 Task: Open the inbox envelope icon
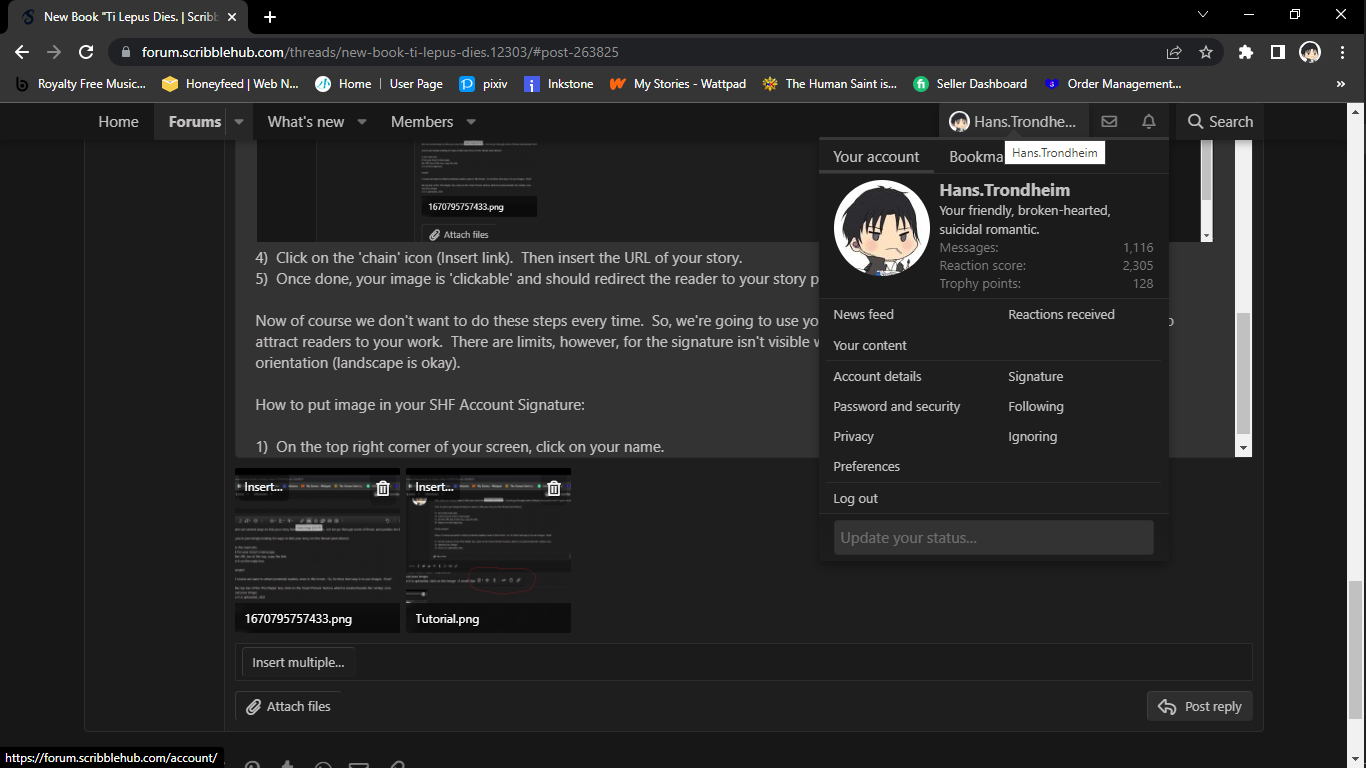(1109, 122)
